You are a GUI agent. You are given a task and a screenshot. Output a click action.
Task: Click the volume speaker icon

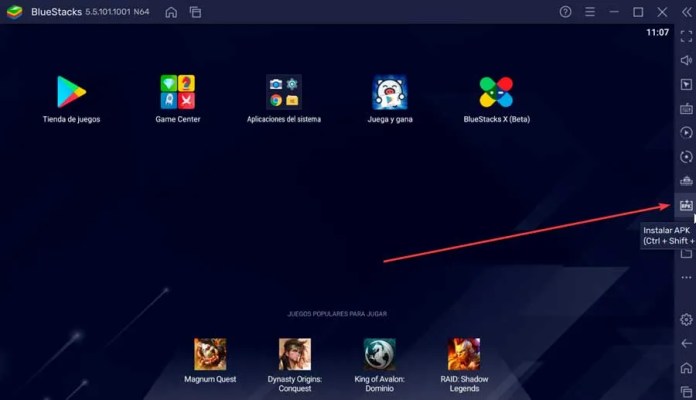click(x=686, y=60)
